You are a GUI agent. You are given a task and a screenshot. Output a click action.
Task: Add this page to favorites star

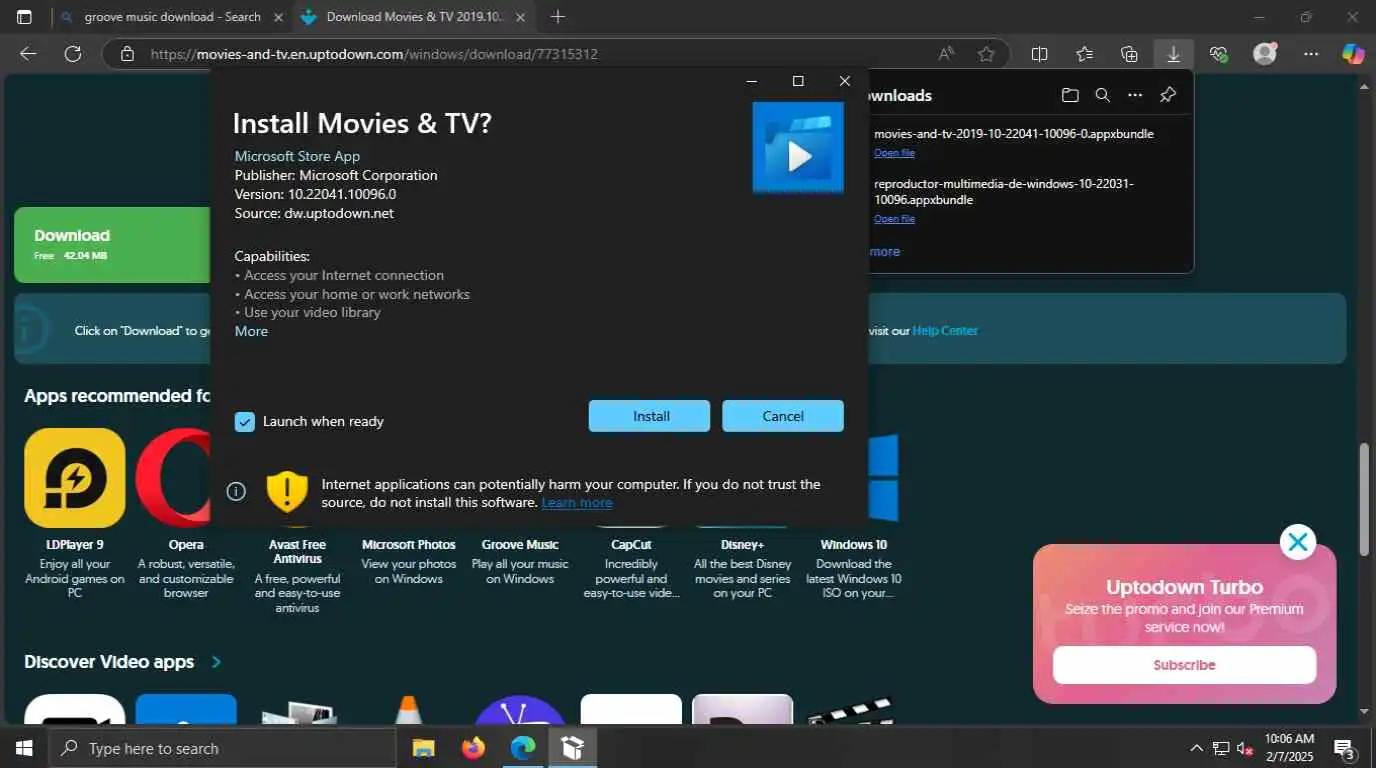point(986,54)
